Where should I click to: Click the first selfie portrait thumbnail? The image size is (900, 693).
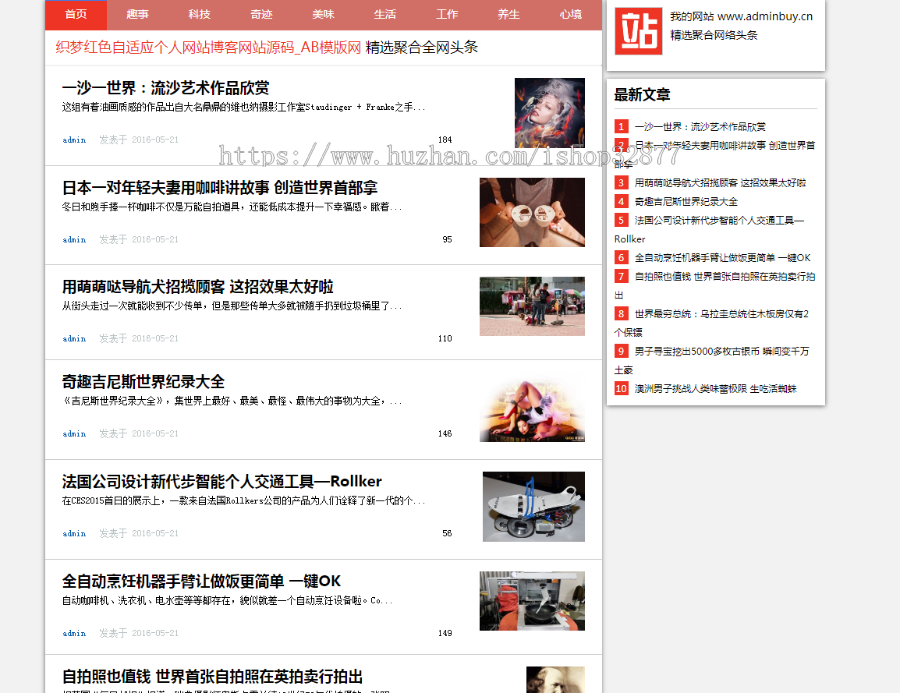point(556,680)
